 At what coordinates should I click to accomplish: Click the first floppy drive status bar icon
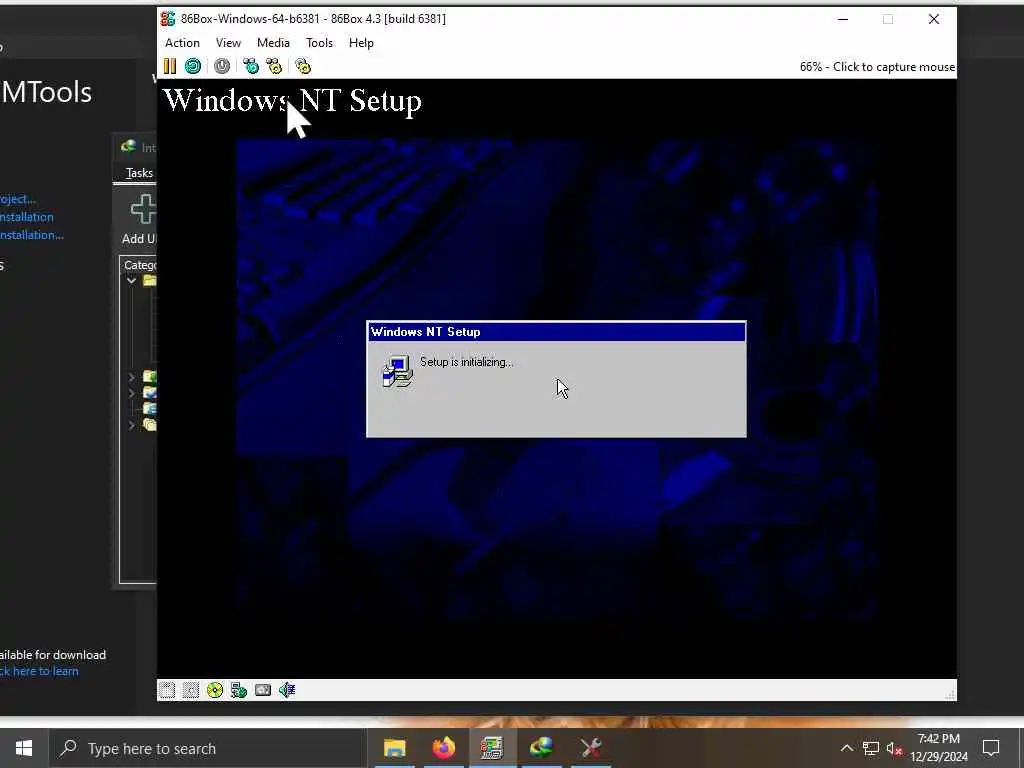coord(167,690)
